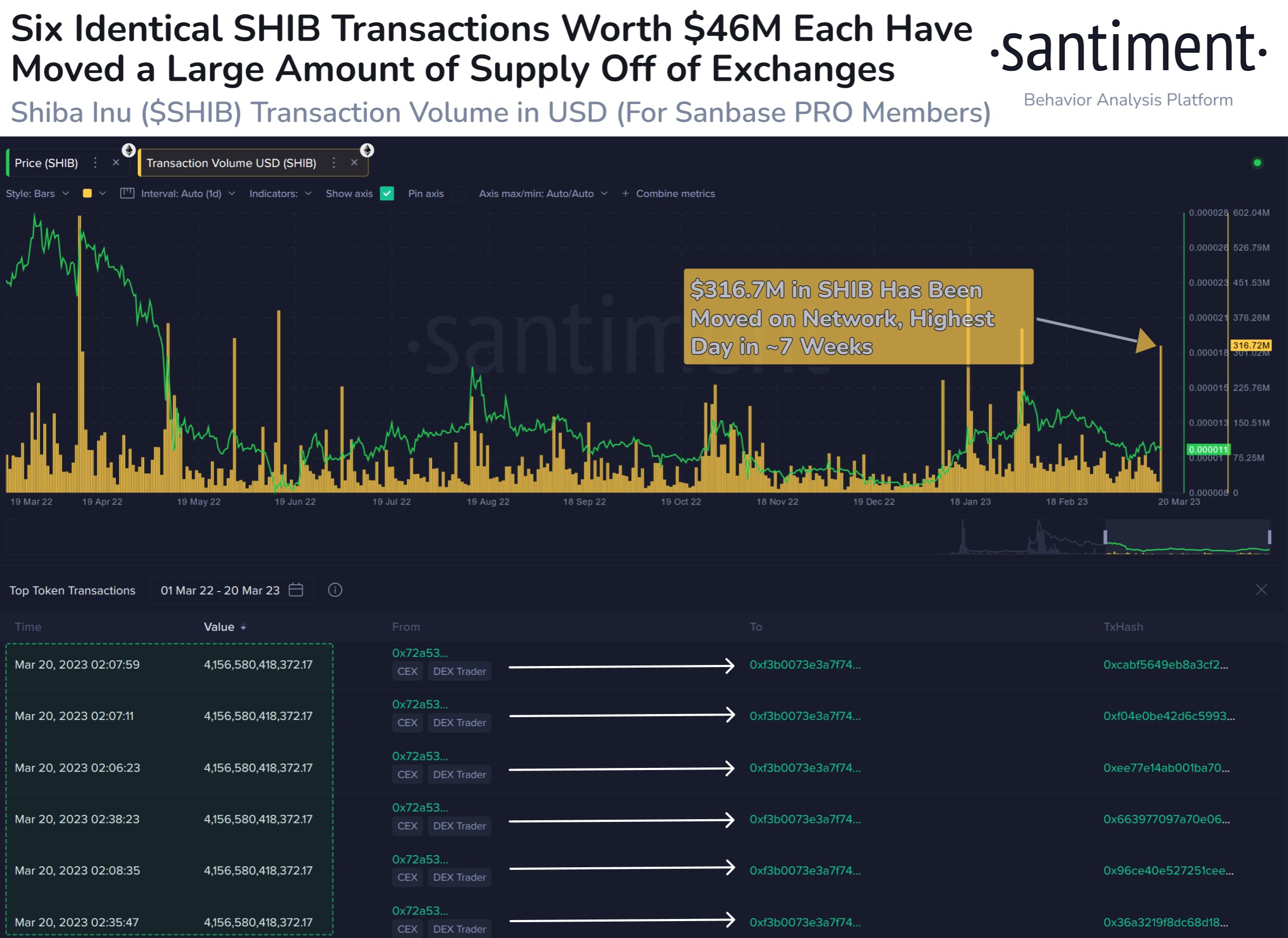This screenshot has height=938, width=1288.
Task: Expand the color picker chevron next to the swatch
Action: click(x=102, y=193)
